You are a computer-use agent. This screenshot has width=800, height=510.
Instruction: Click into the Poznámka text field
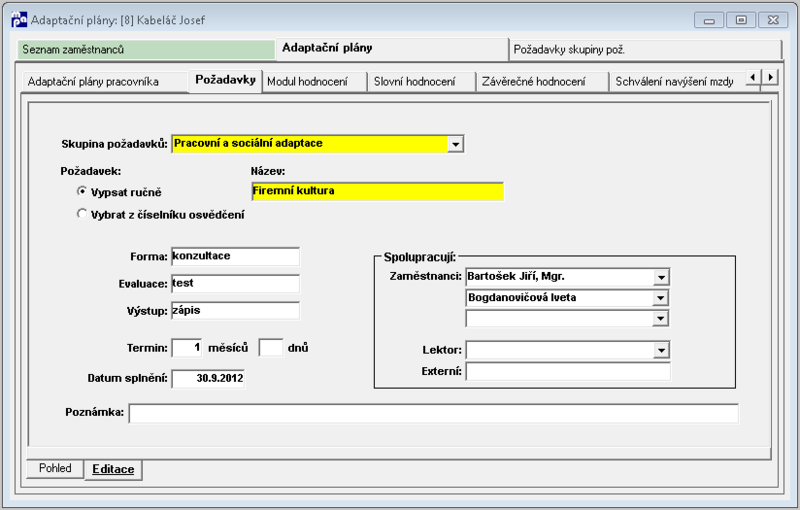[434, 413]
